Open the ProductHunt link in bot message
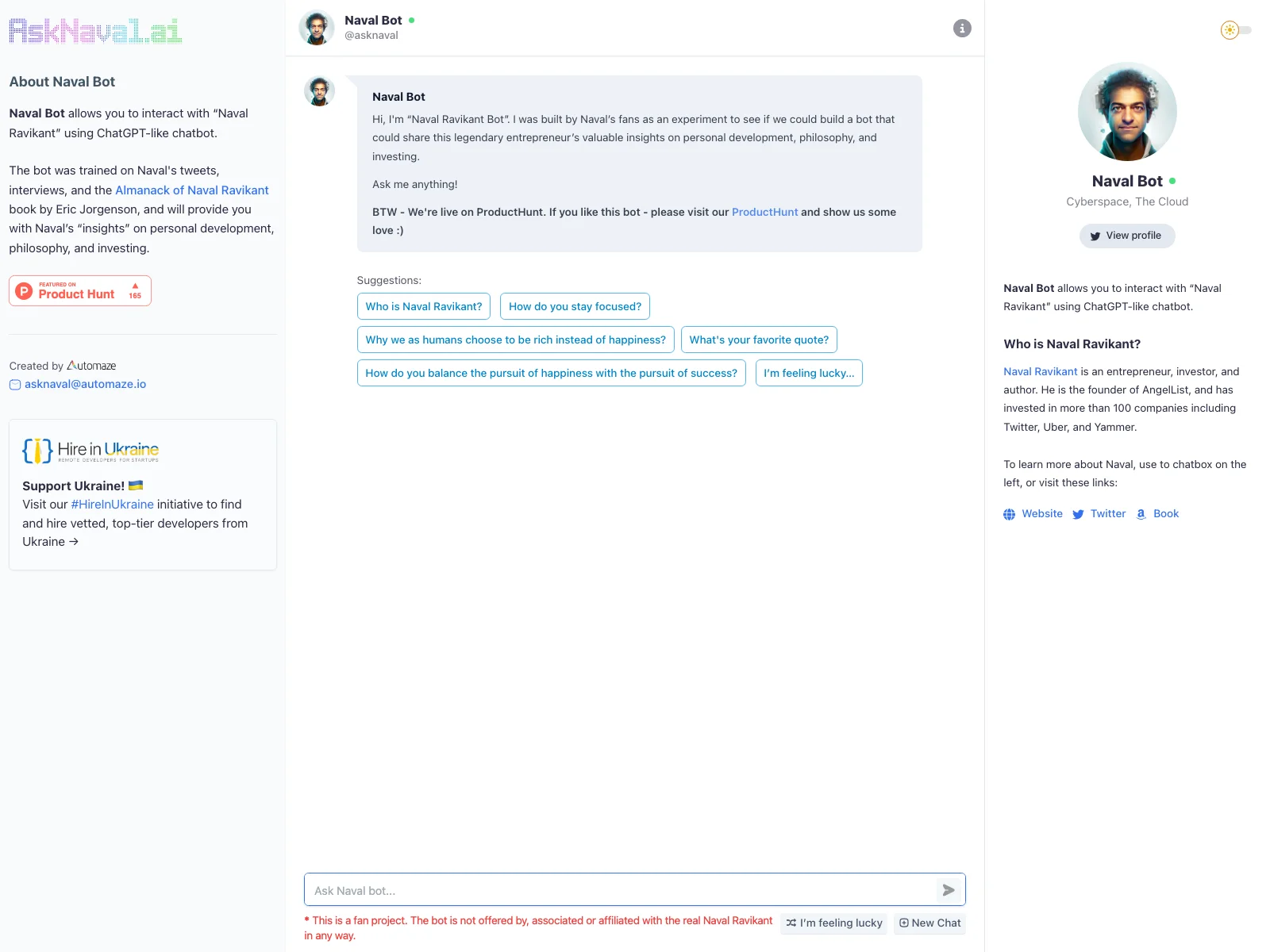Viewport: 1270px width, 952px height. [x=764, y=212]
